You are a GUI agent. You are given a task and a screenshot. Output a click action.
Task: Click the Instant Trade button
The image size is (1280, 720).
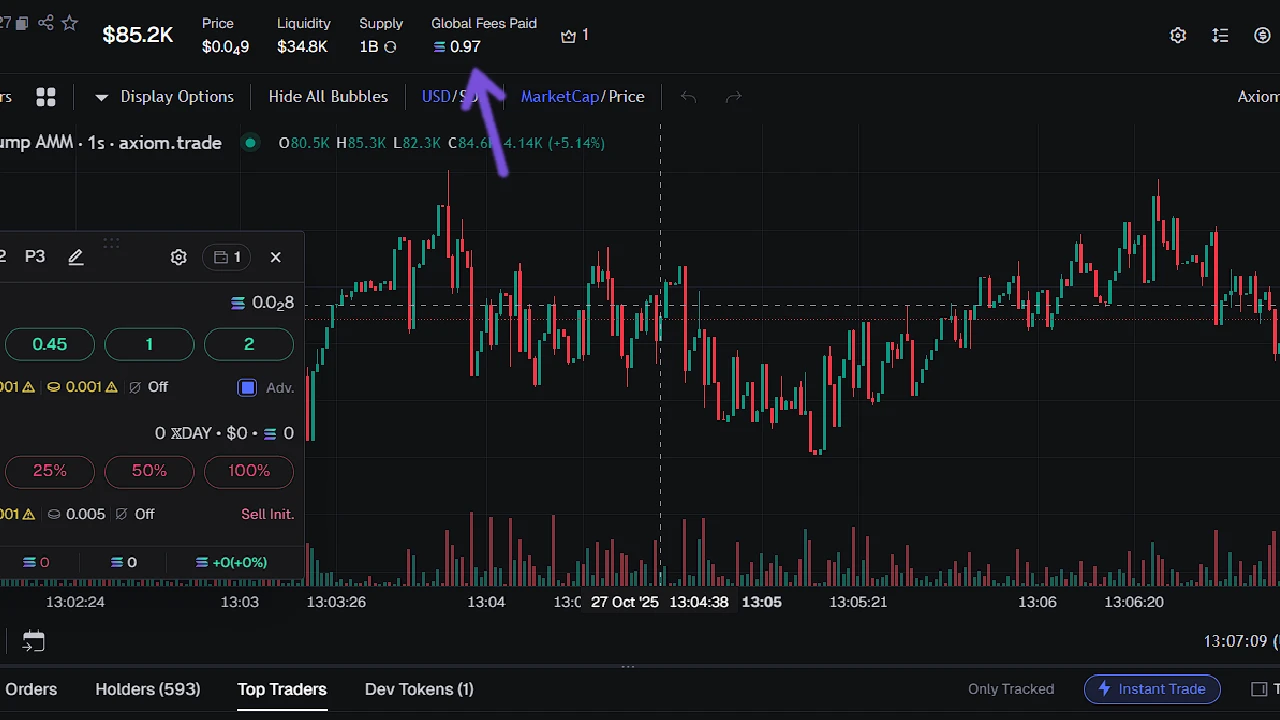(1151, 689)
